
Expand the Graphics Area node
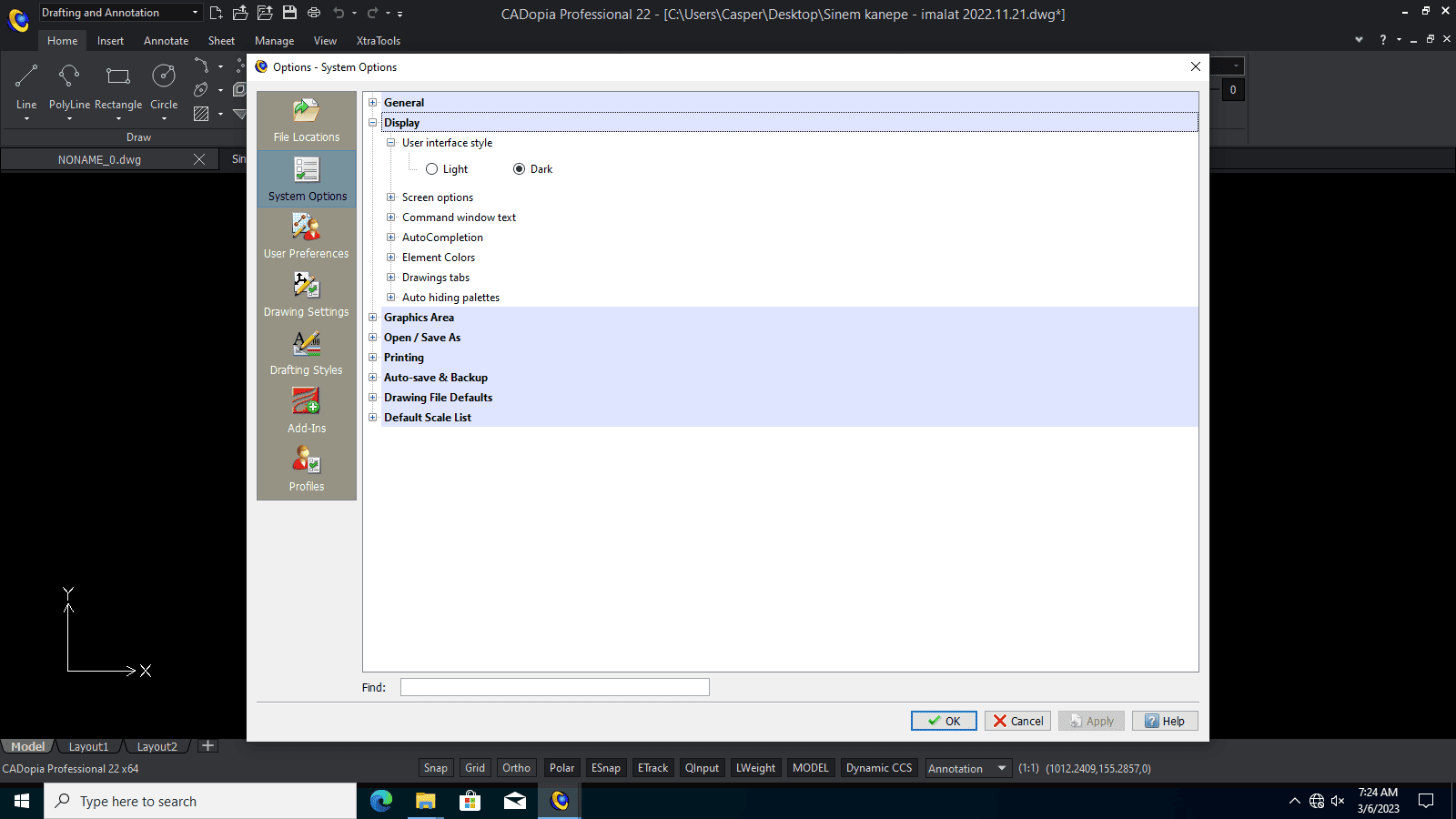(x=372, y=318)
